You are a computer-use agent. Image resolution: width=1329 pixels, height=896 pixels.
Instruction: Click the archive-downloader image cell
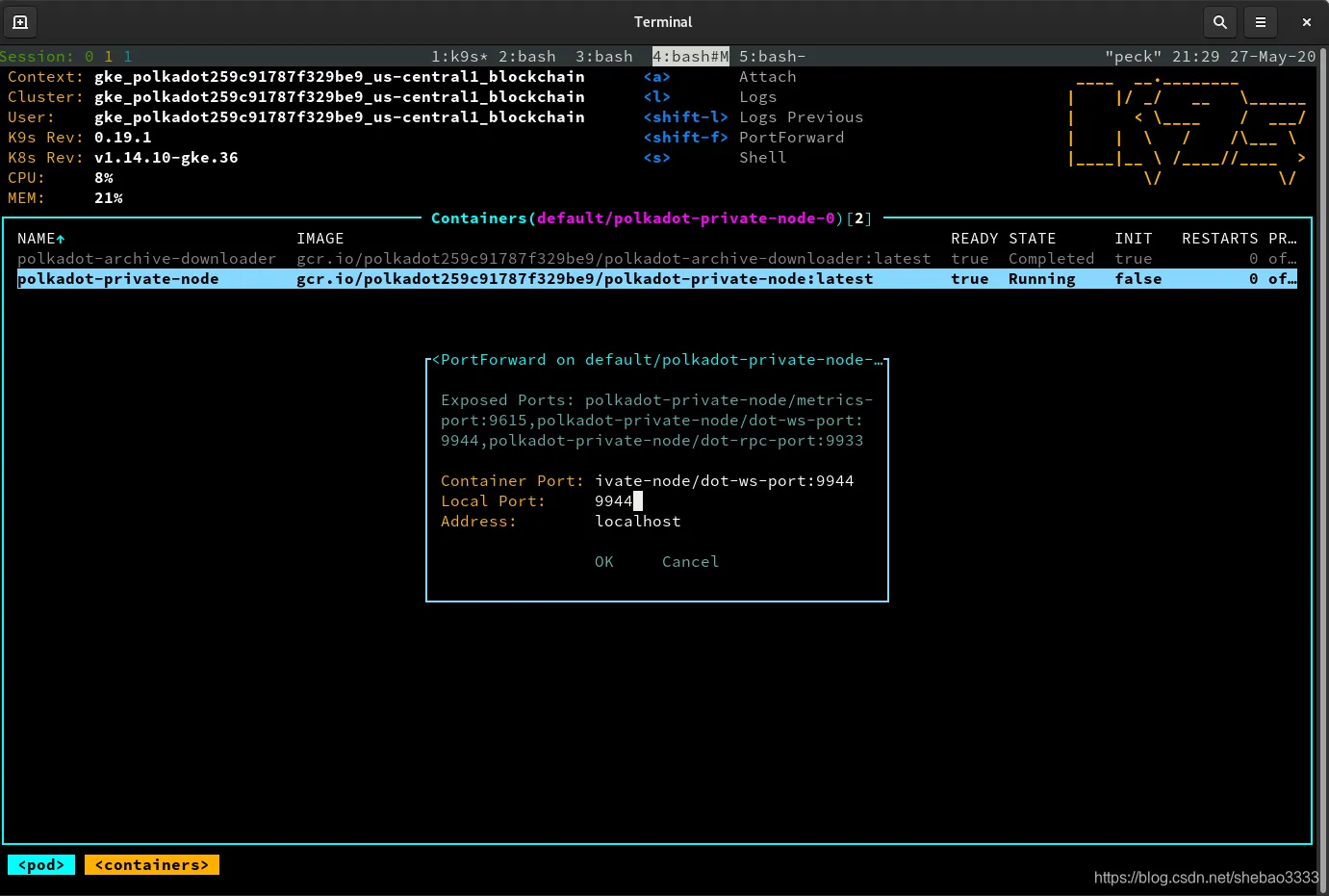tap(613, 259)
